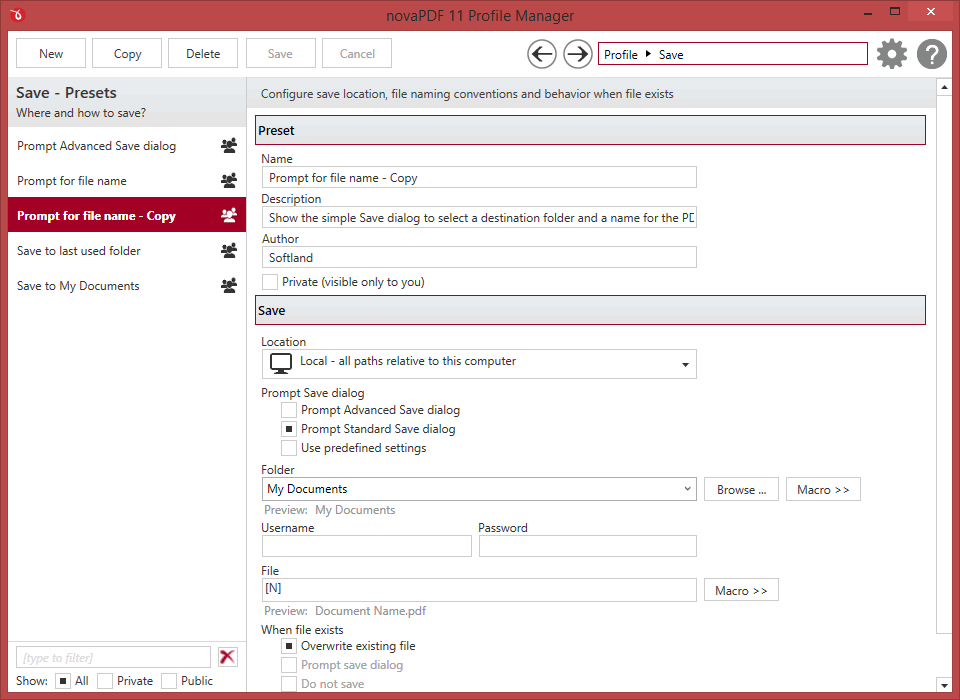Select Prompt Advanced Save dialog option
Viewport: 960px width, 700px height.
(289, 410)
